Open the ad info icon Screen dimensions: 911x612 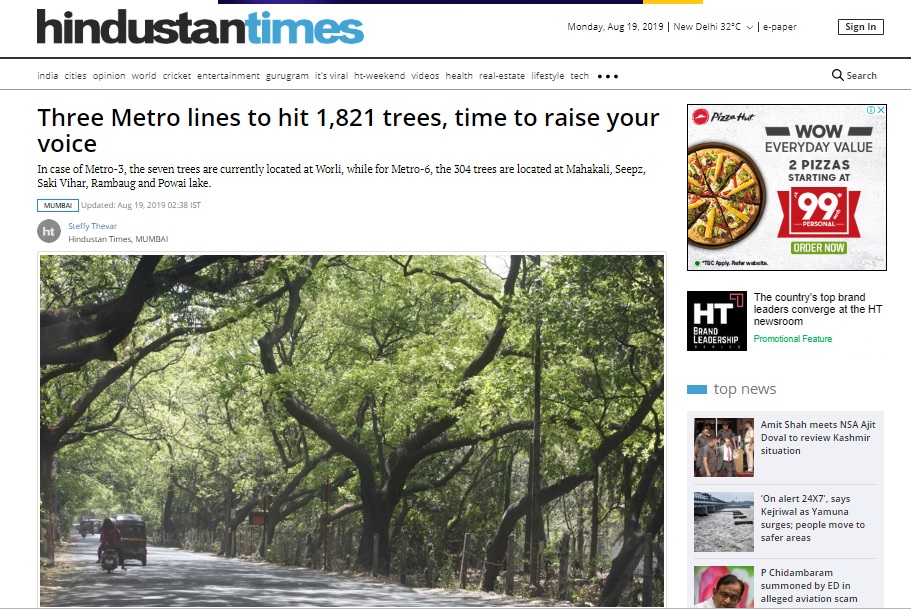tap(871, 109)
